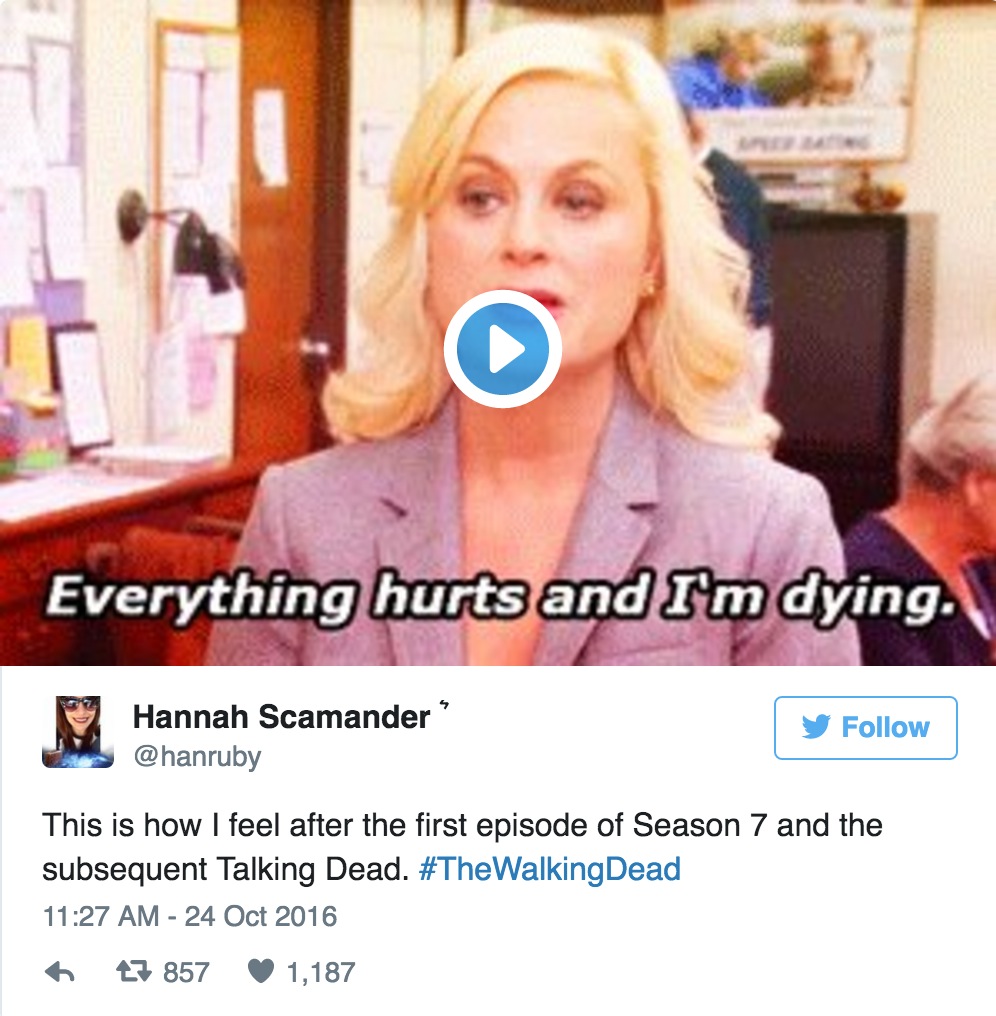Like the tweet with the heart icon
This screenshot has width=996, height=1016.
point(261,971)
